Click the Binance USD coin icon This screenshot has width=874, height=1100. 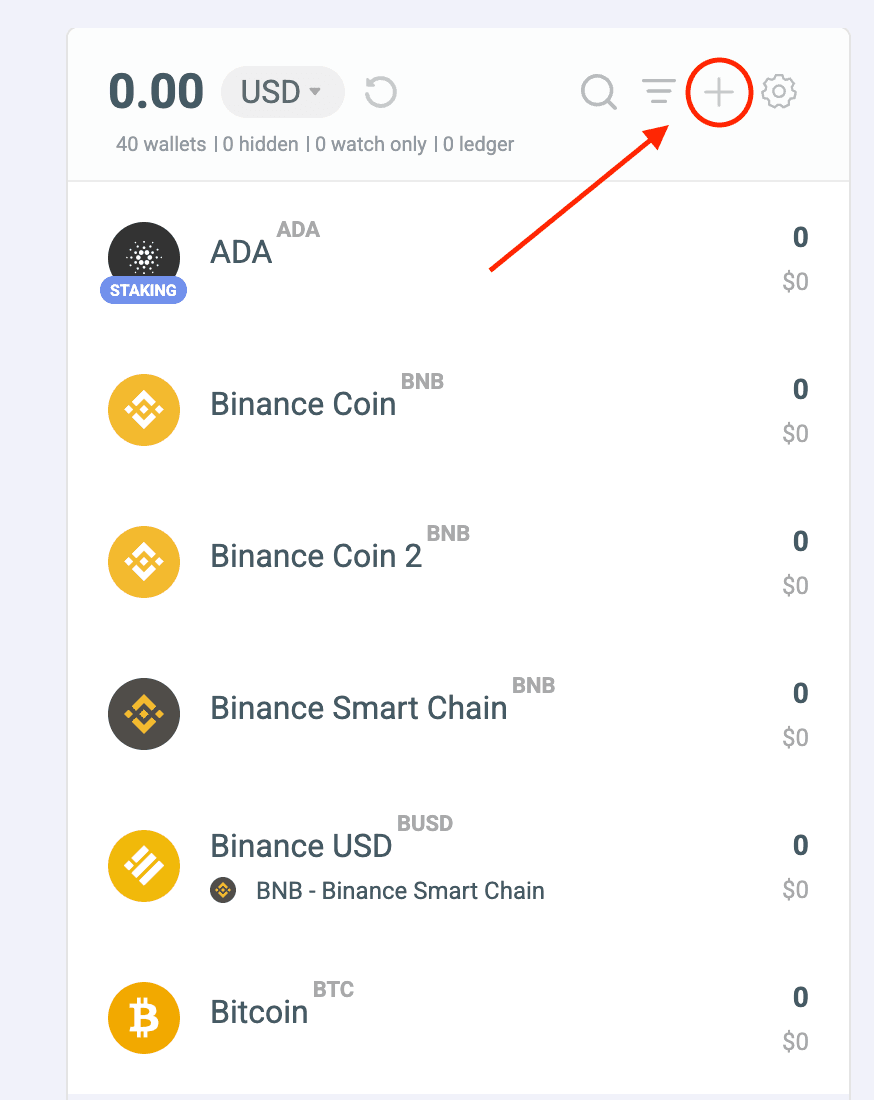click(144, 866)
